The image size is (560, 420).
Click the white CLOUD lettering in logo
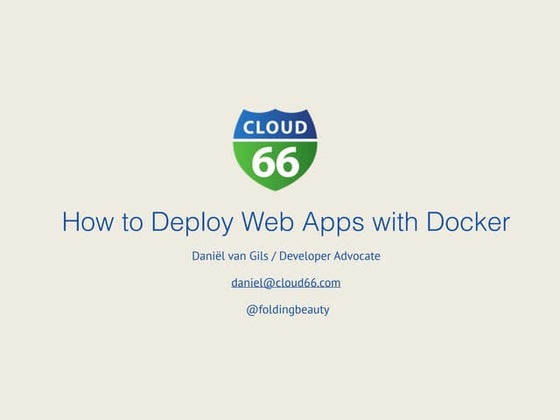coord(275,128)
